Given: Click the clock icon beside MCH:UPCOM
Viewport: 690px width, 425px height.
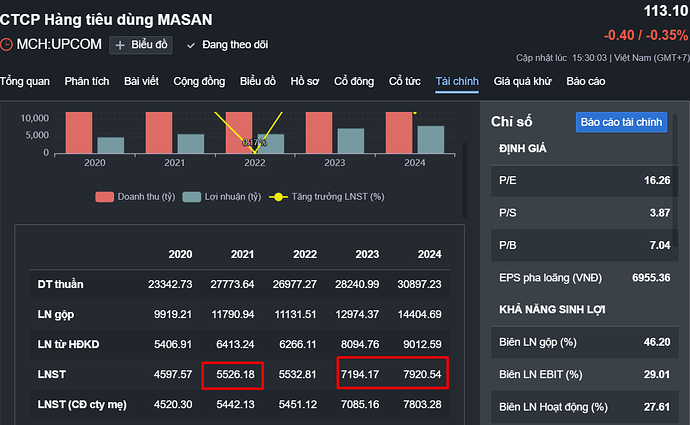Looking at the screenshot, I should 7,45.
